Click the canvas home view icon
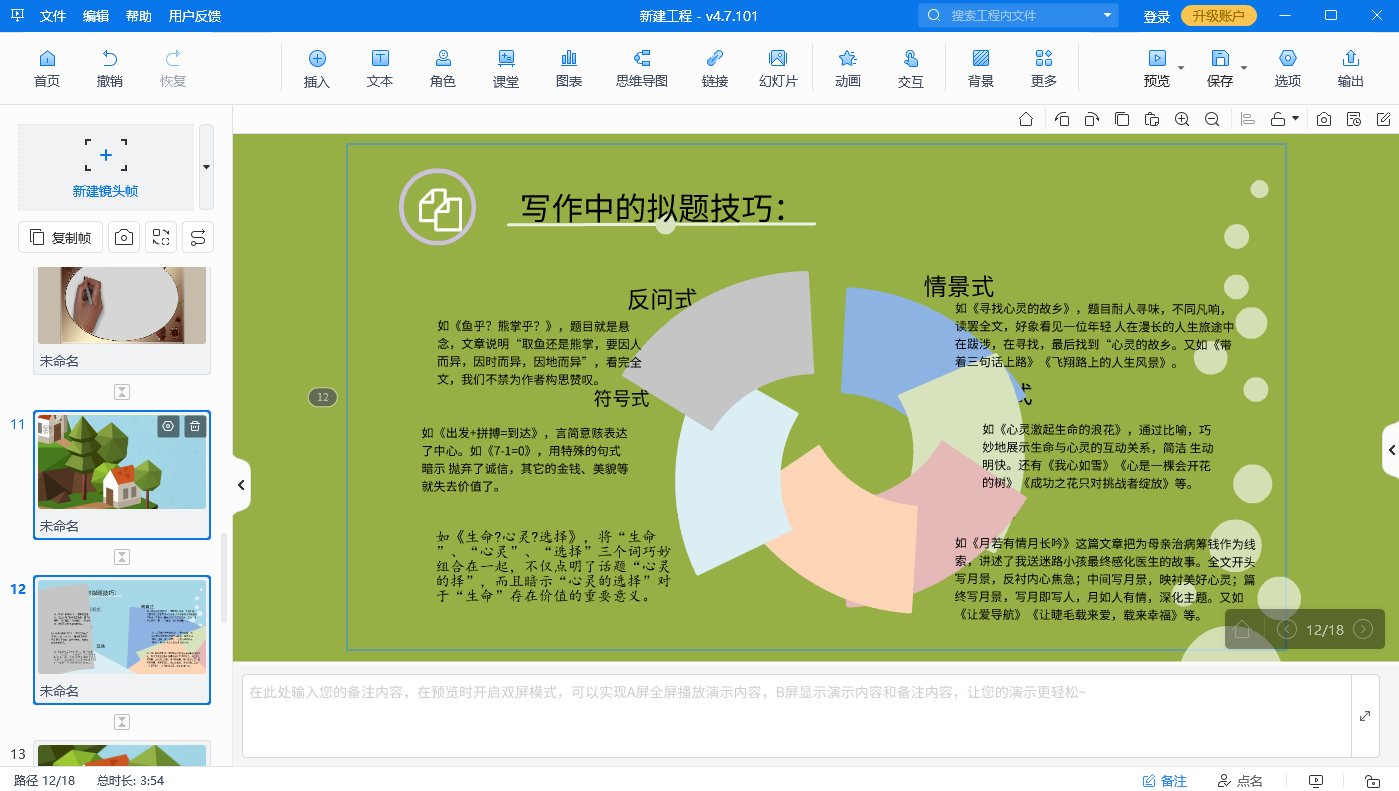The image size is (1399, 791). click(1026, 119)
